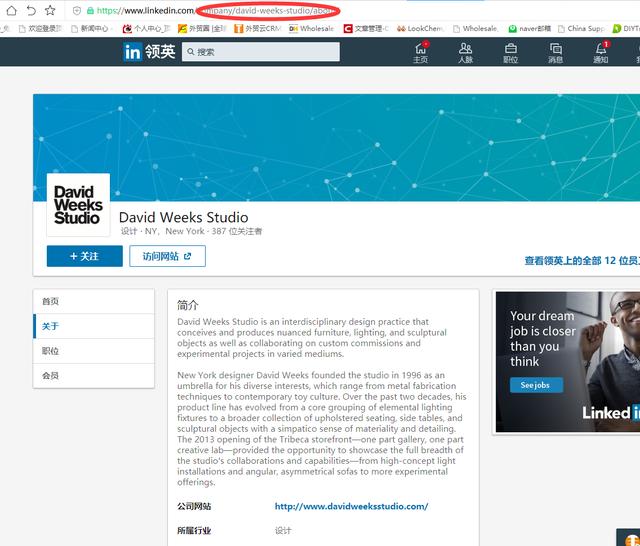Click inside the 搜索 search field
640x546 pixels.
tap(261, 52)
